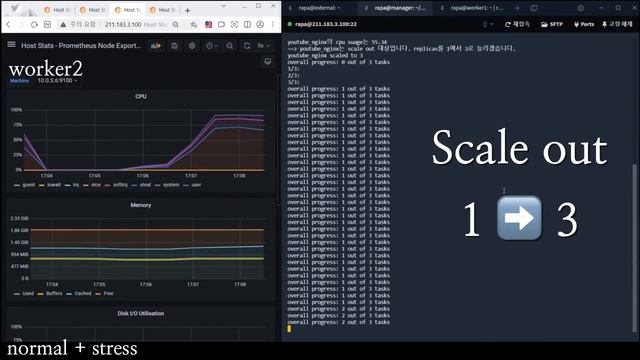This screenshot has height=360, width=640.
Task: Open the CPU panel title menu
Action: (141, 97)
